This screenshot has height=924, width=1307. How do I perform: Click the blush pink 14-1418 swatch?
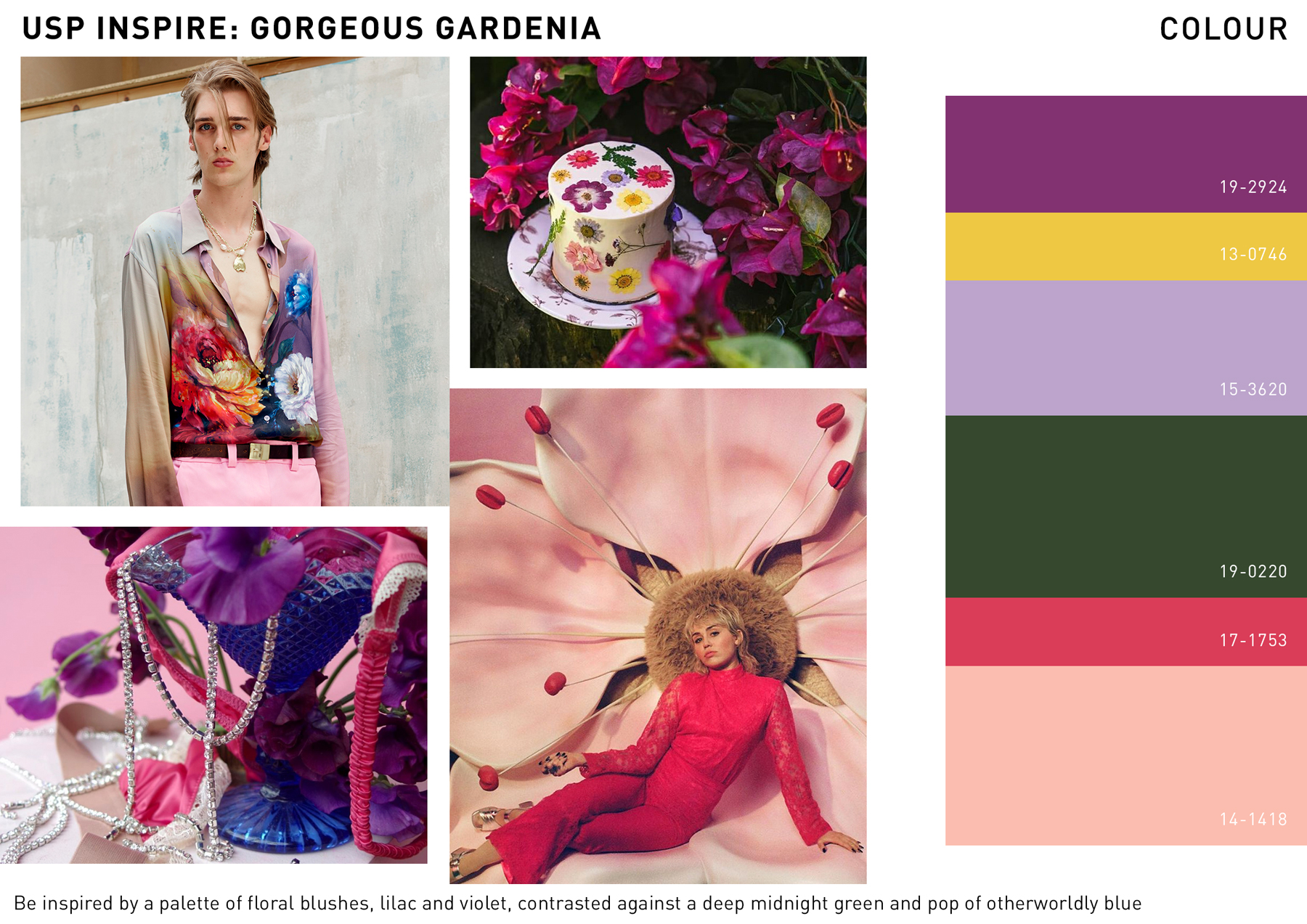click(1125, 756)
